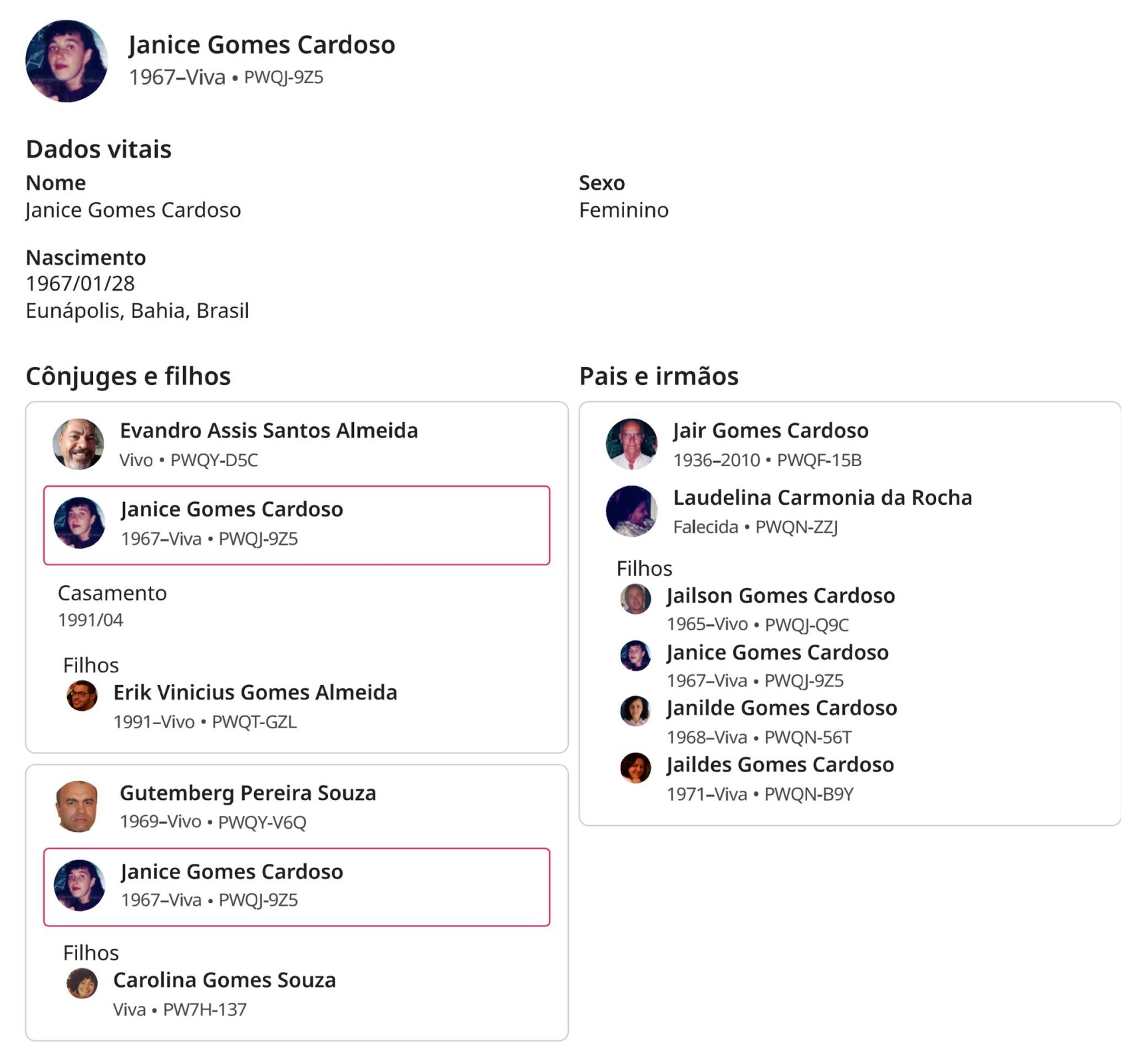Open Janilde Gomes Cardoso name link
Viewport: 1129px width, 1064px height.
pyautogui.click(x=782, y=708)
